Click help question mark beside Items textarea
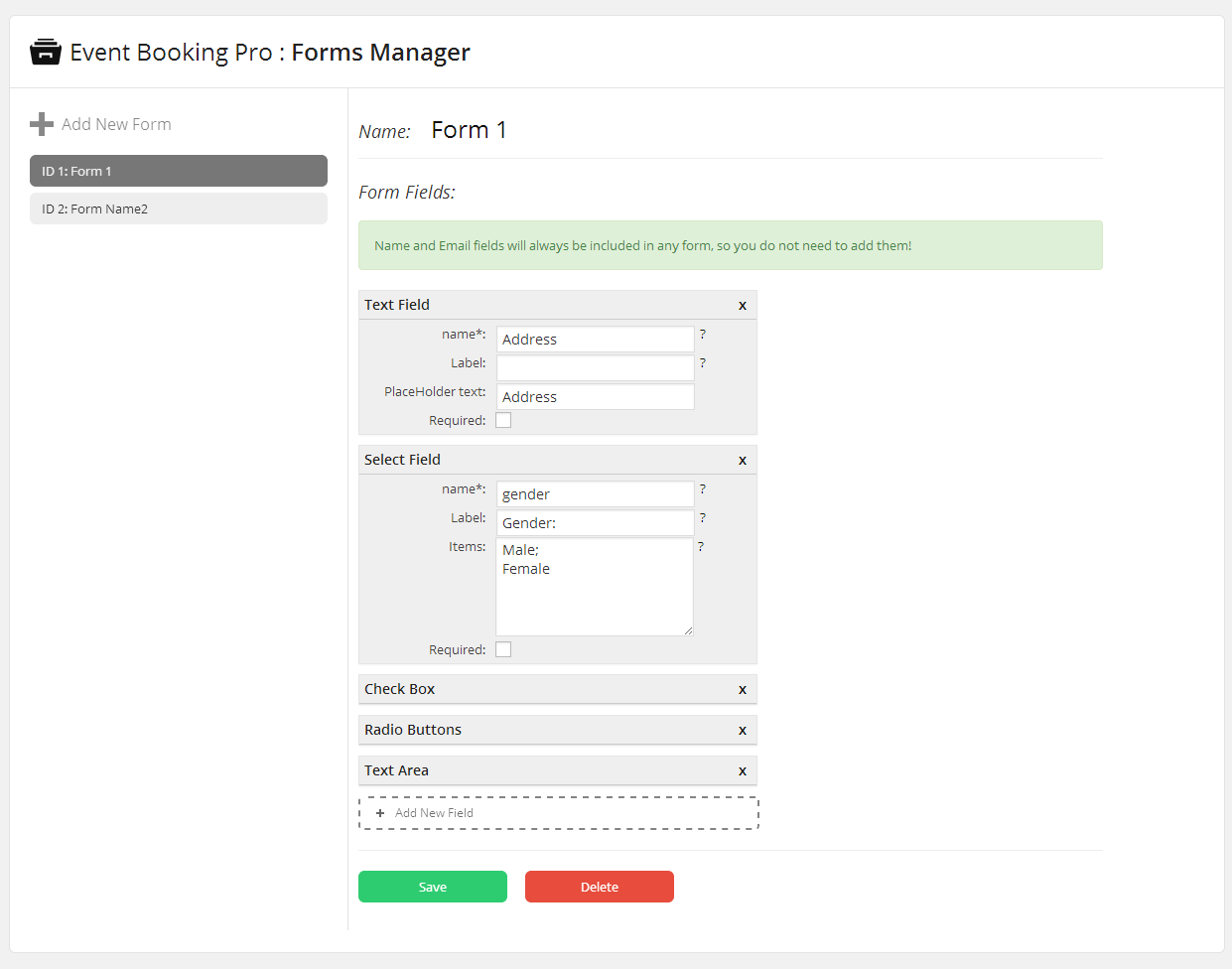This screenshot has width=1232, height=969. click(701, 547)
